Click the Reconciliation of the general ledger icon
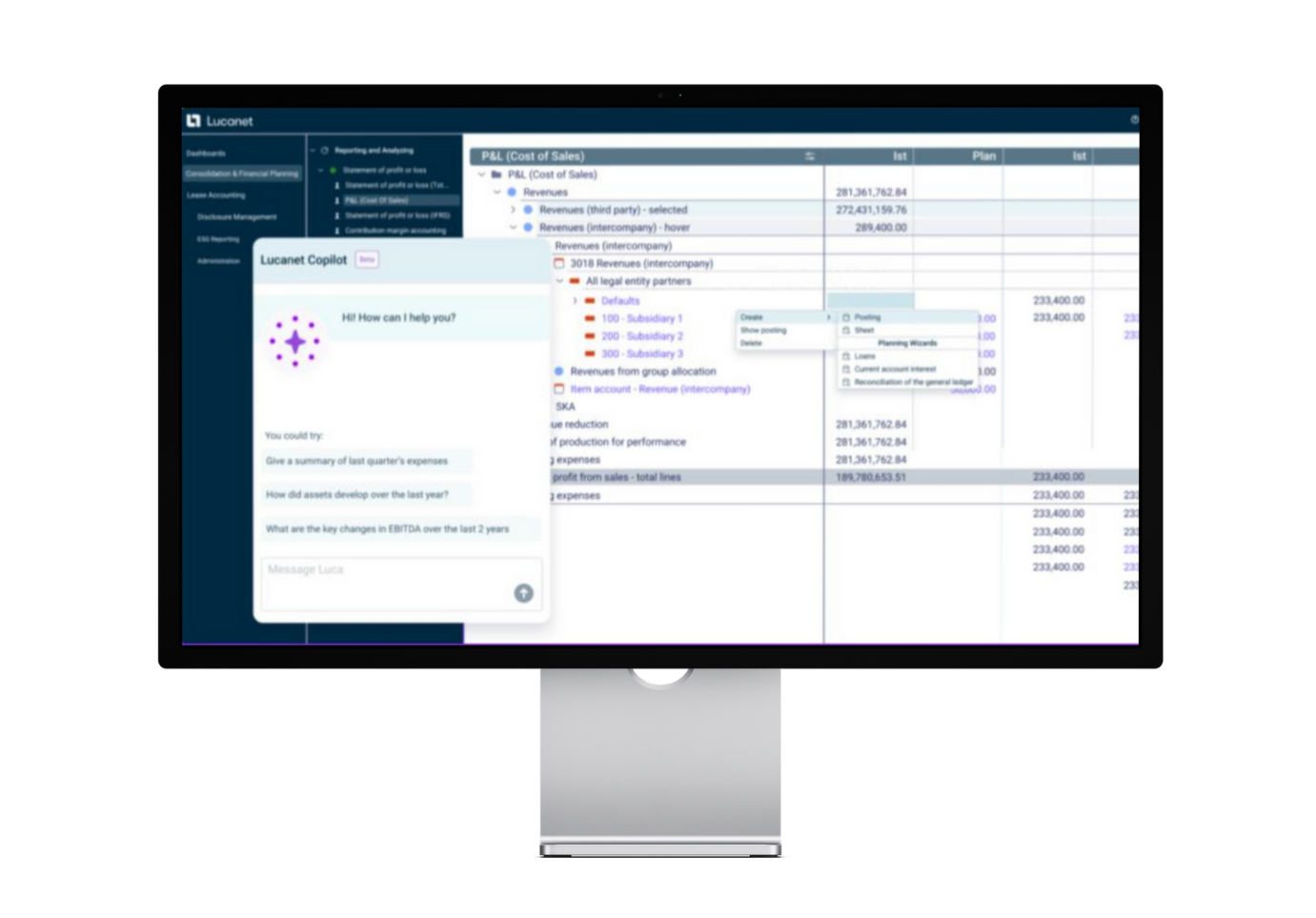This screenshot has height=918, width=1316. click(x=846, y=382)
